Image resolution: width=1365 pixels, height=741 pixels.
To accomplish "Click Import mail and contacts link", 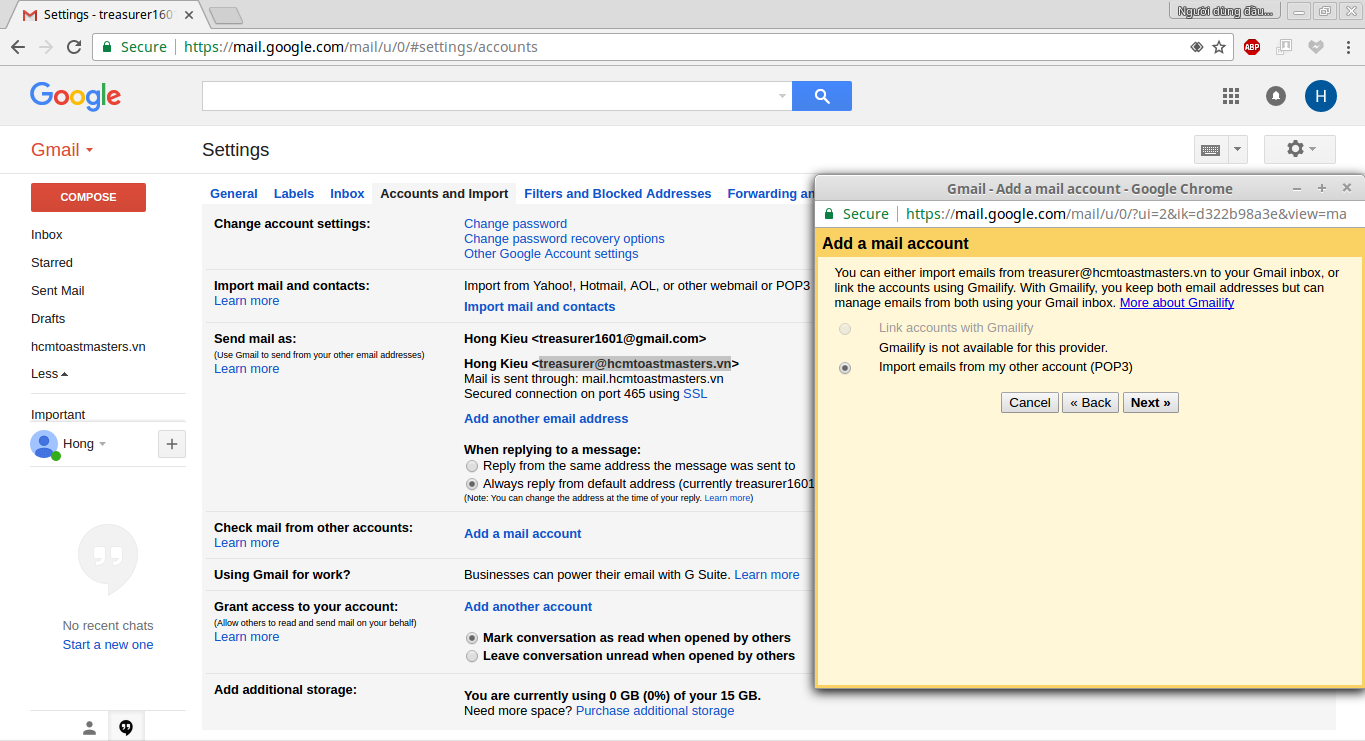I will (x=540, y=307).
